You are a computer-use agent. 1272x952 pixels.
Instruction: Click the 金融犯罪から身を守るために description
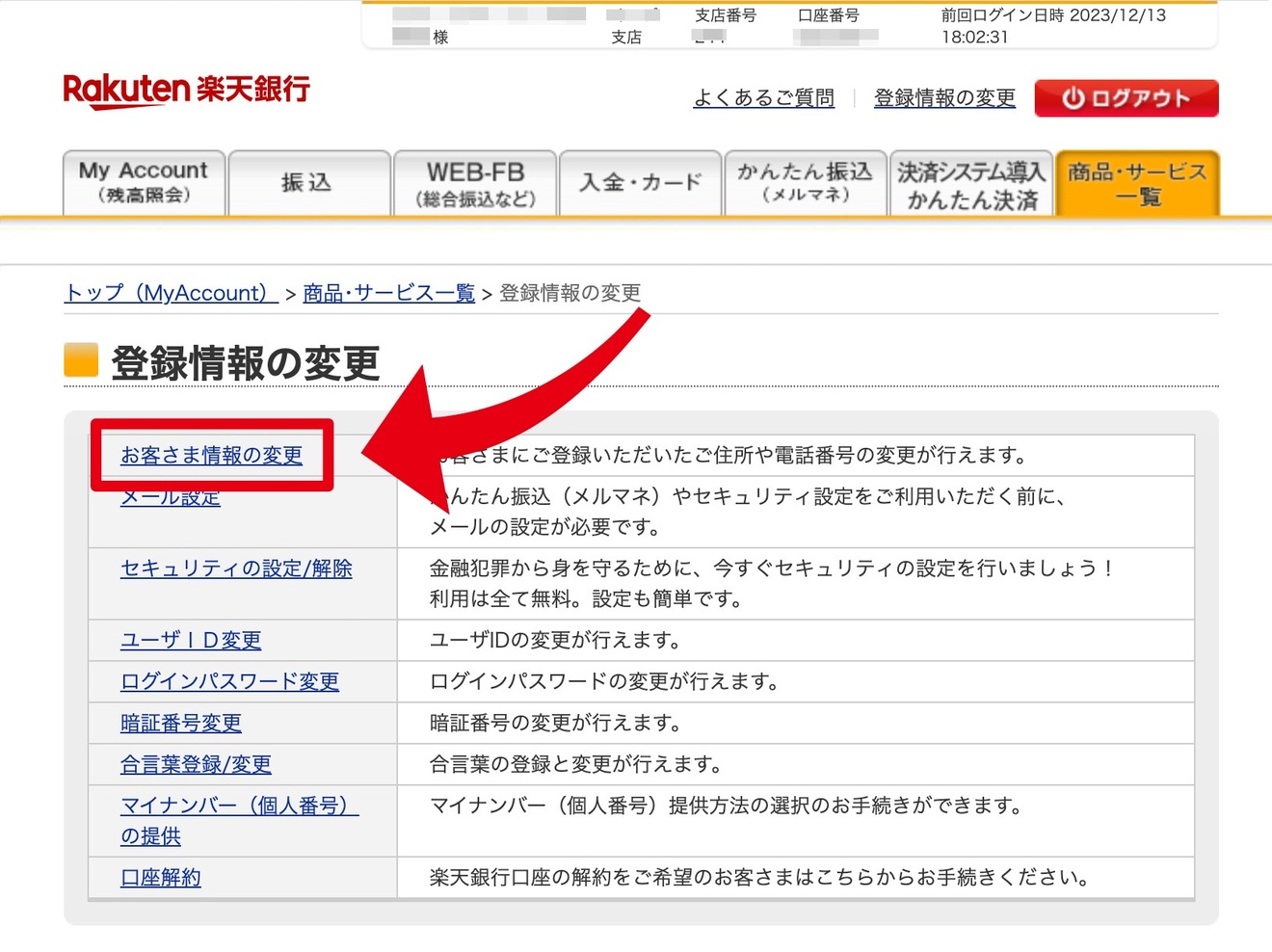coord(772,584)
